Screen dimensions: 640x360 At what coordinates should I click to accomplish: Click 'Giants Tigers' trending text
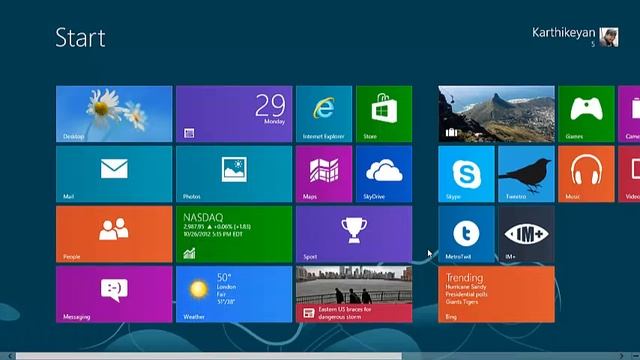(x=462, y=302)
